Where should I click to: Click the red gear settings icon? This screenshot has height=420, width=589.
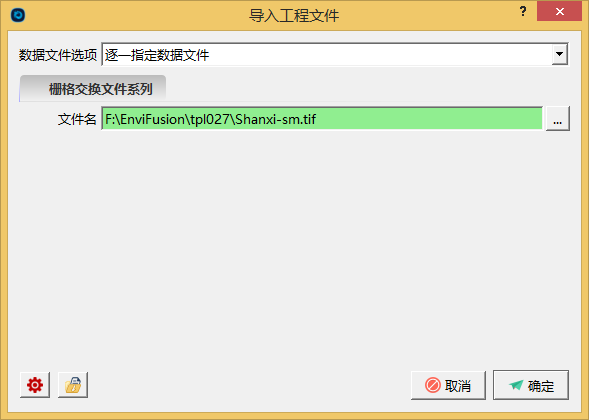click(35, 385)
